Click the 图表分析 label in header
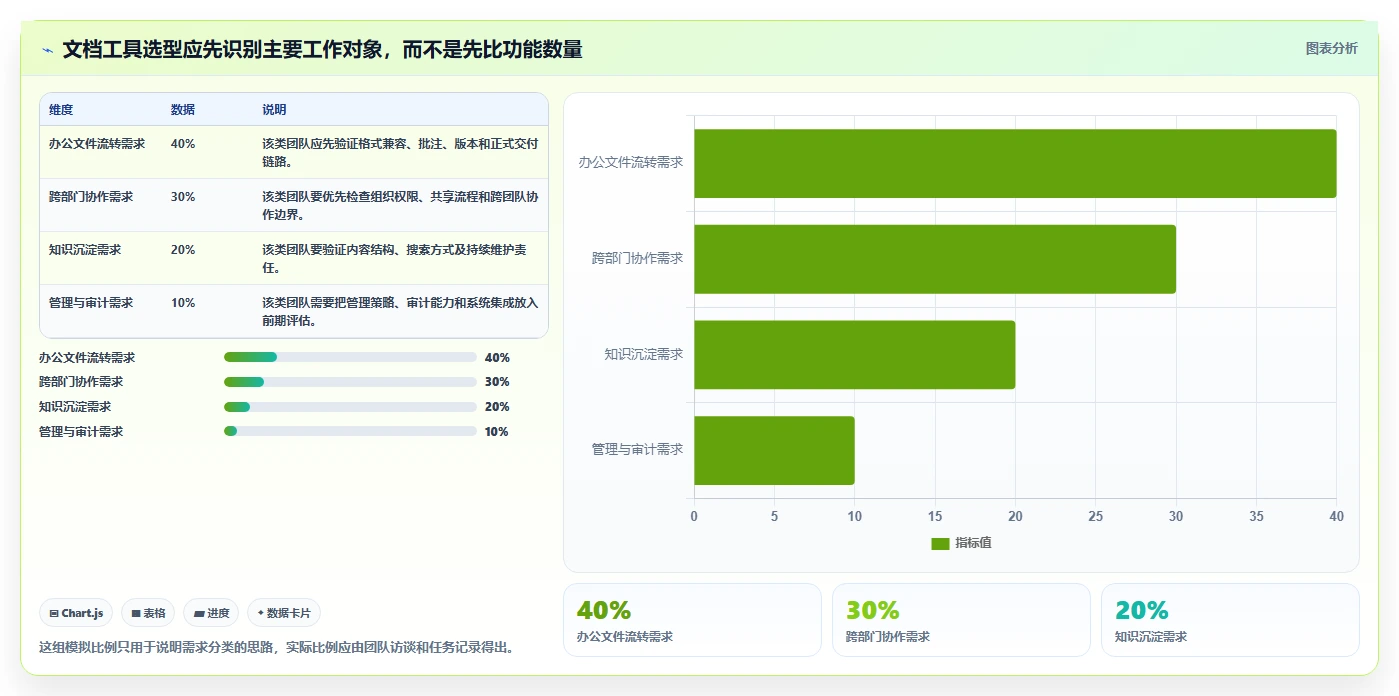This screenshot has height=696, width=1399. pos(1331,48)
